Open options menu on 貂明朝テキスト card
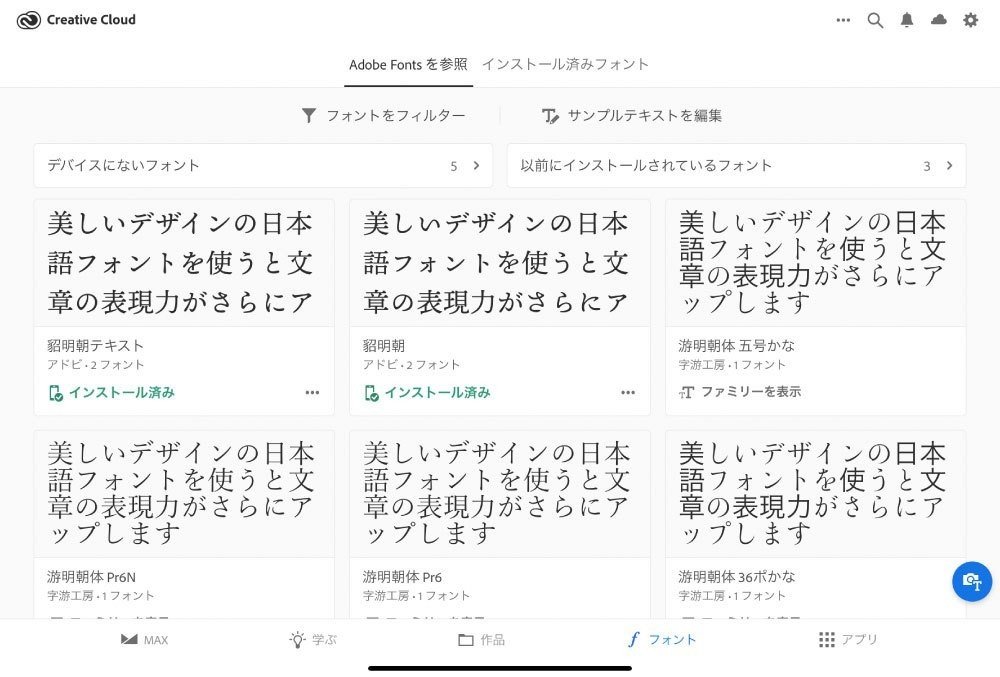 click(313, 392)
